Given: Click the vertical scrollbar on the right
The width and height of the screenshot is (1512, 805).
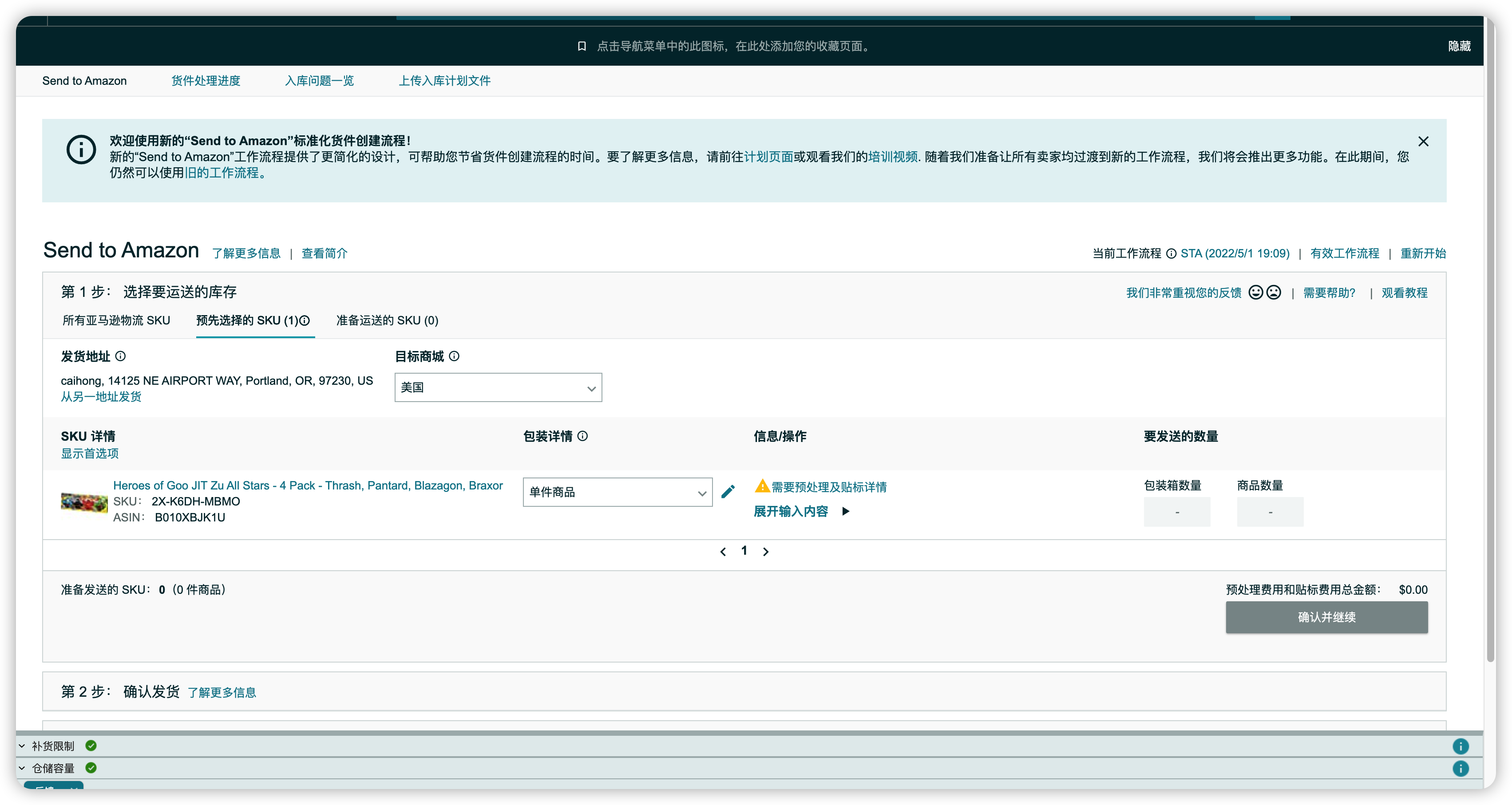Looking at the screenshot, I should pyautogui.click(x=1490, y=340).
